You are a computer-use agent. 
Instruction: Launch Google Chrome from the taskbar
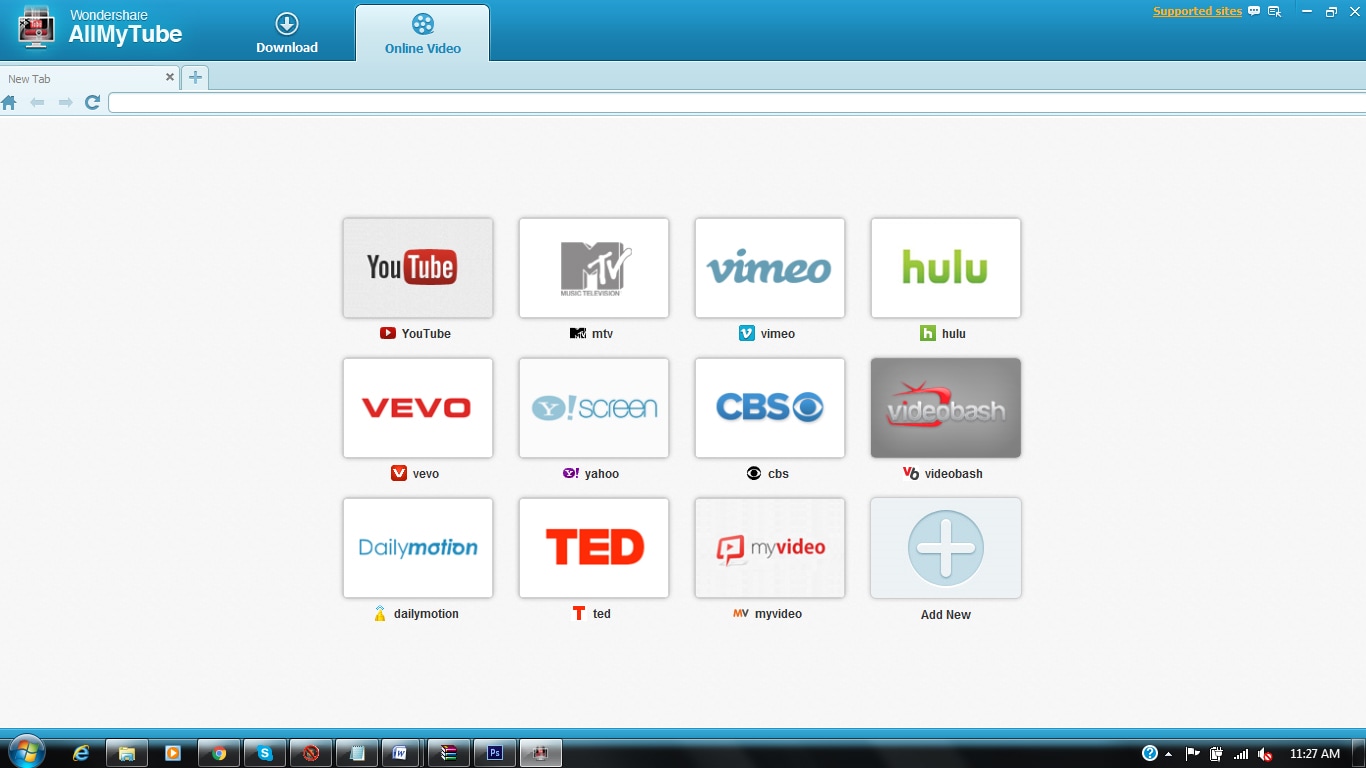(219, 753)
